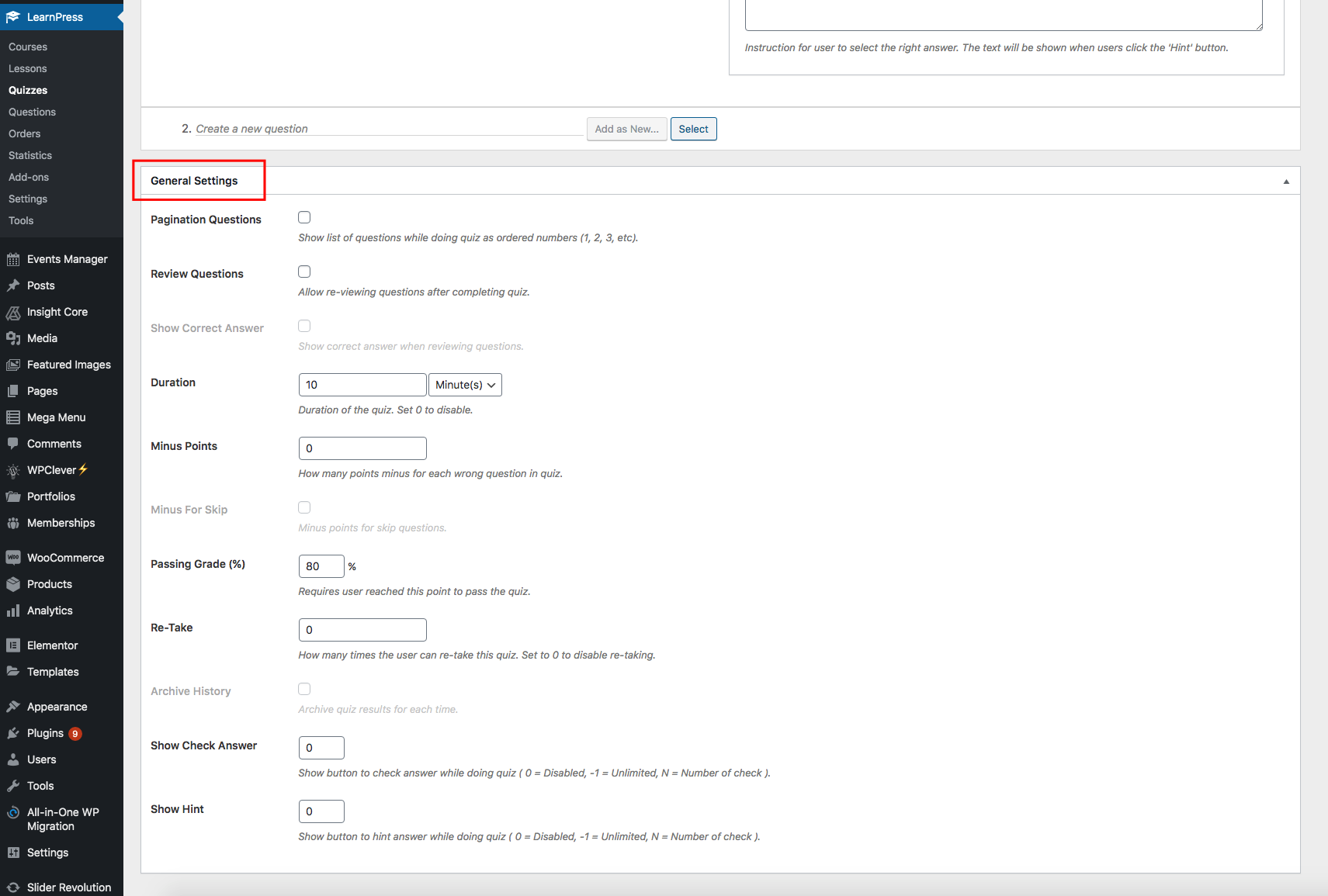Viewport: 1328px width, 896px height.
Task: Click the Add as New... button
Action: pos(626,129)
